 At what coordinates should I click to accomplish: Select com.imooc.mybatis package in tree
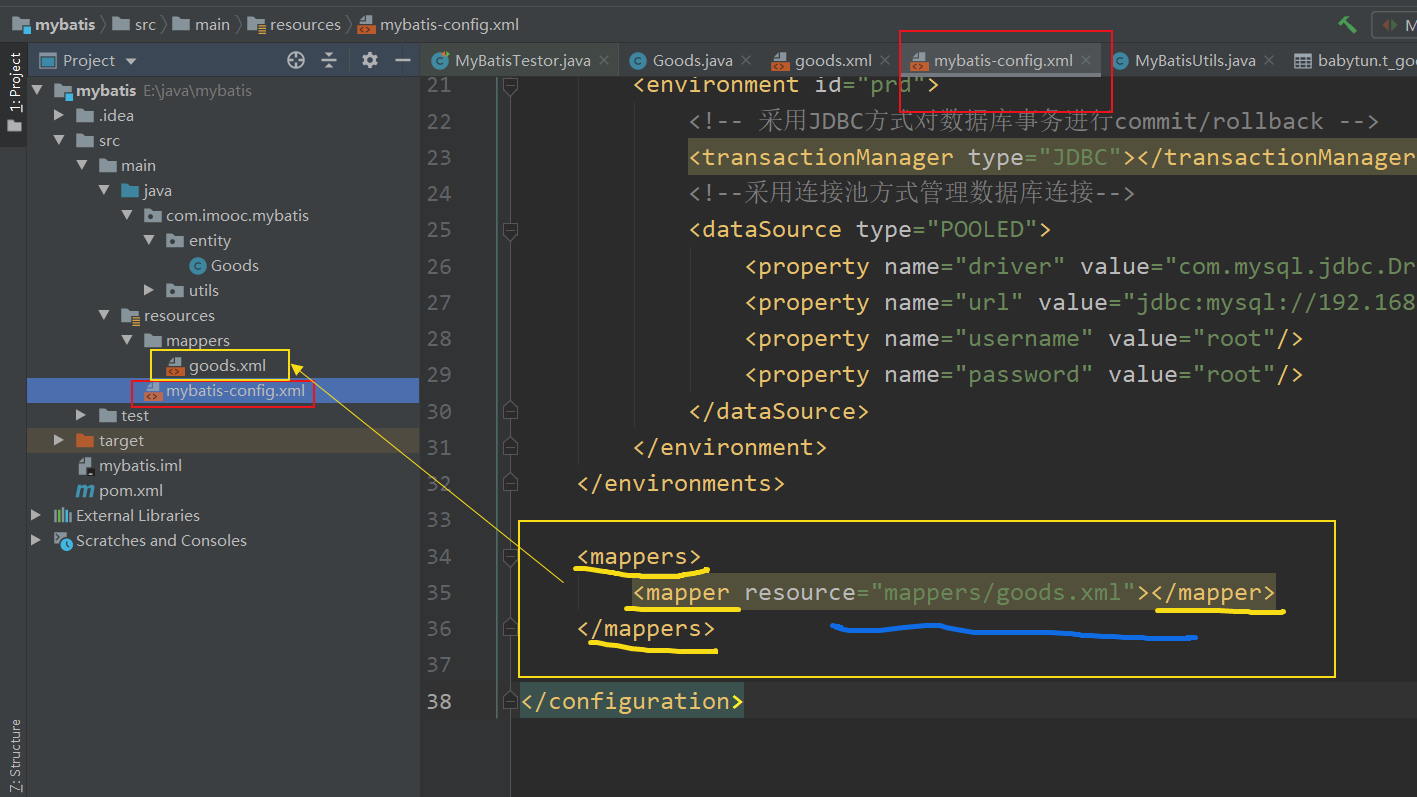tap(226, 216)
